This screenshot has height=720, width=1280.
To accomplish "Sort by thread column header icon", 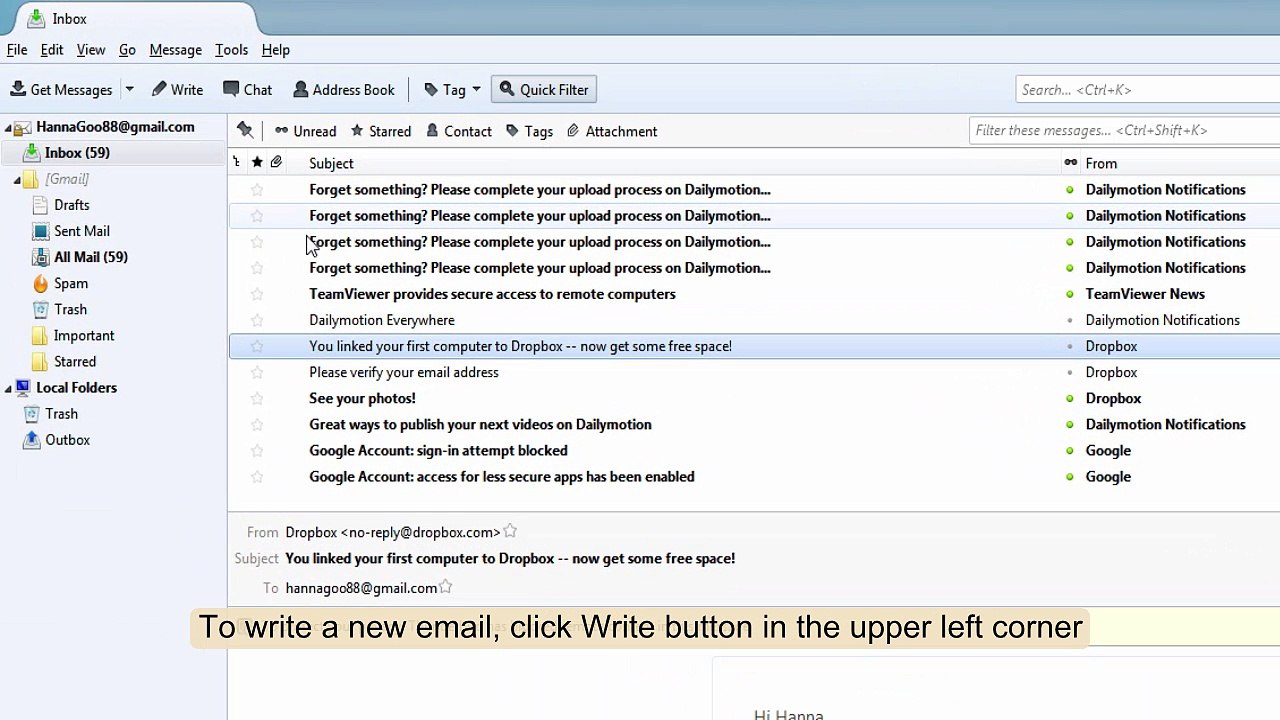I will click(237, 163).
